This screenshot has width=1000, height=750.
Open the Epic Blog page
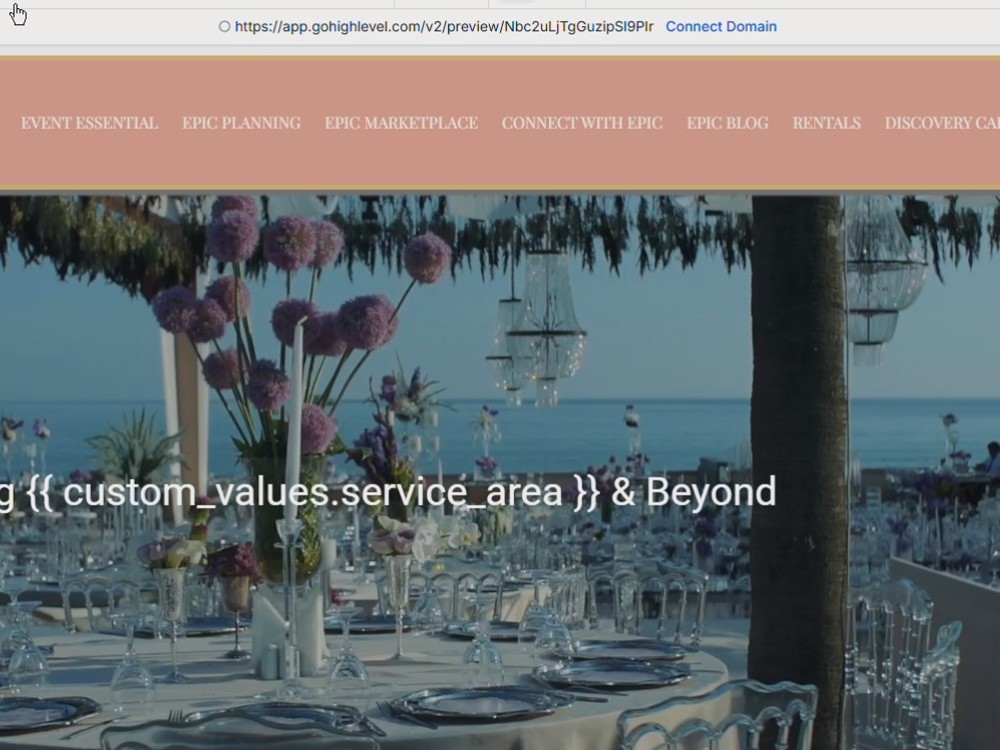click(728, 123)
